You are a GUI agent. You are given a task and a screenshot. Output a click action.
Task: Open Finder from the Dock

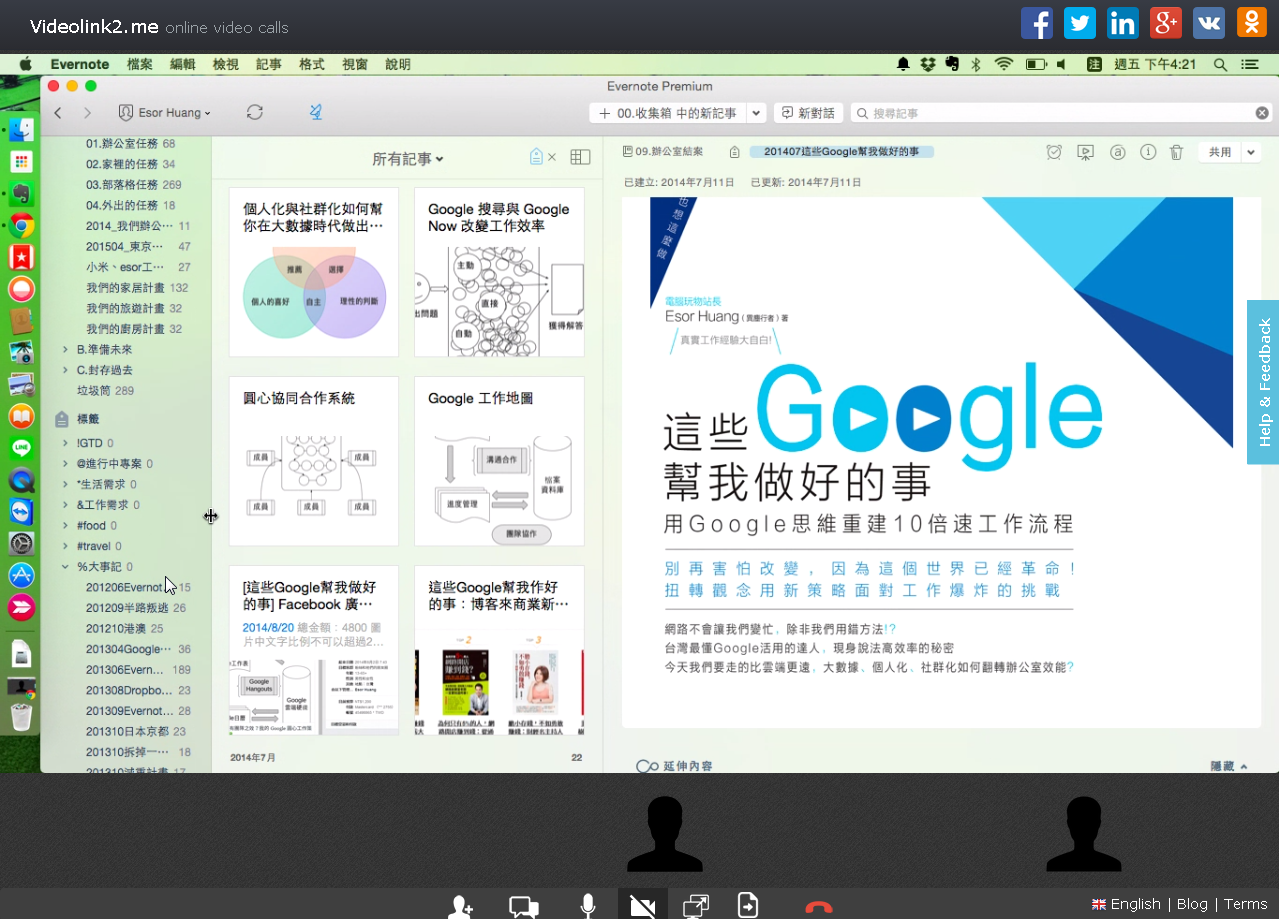tap(22, 129)
